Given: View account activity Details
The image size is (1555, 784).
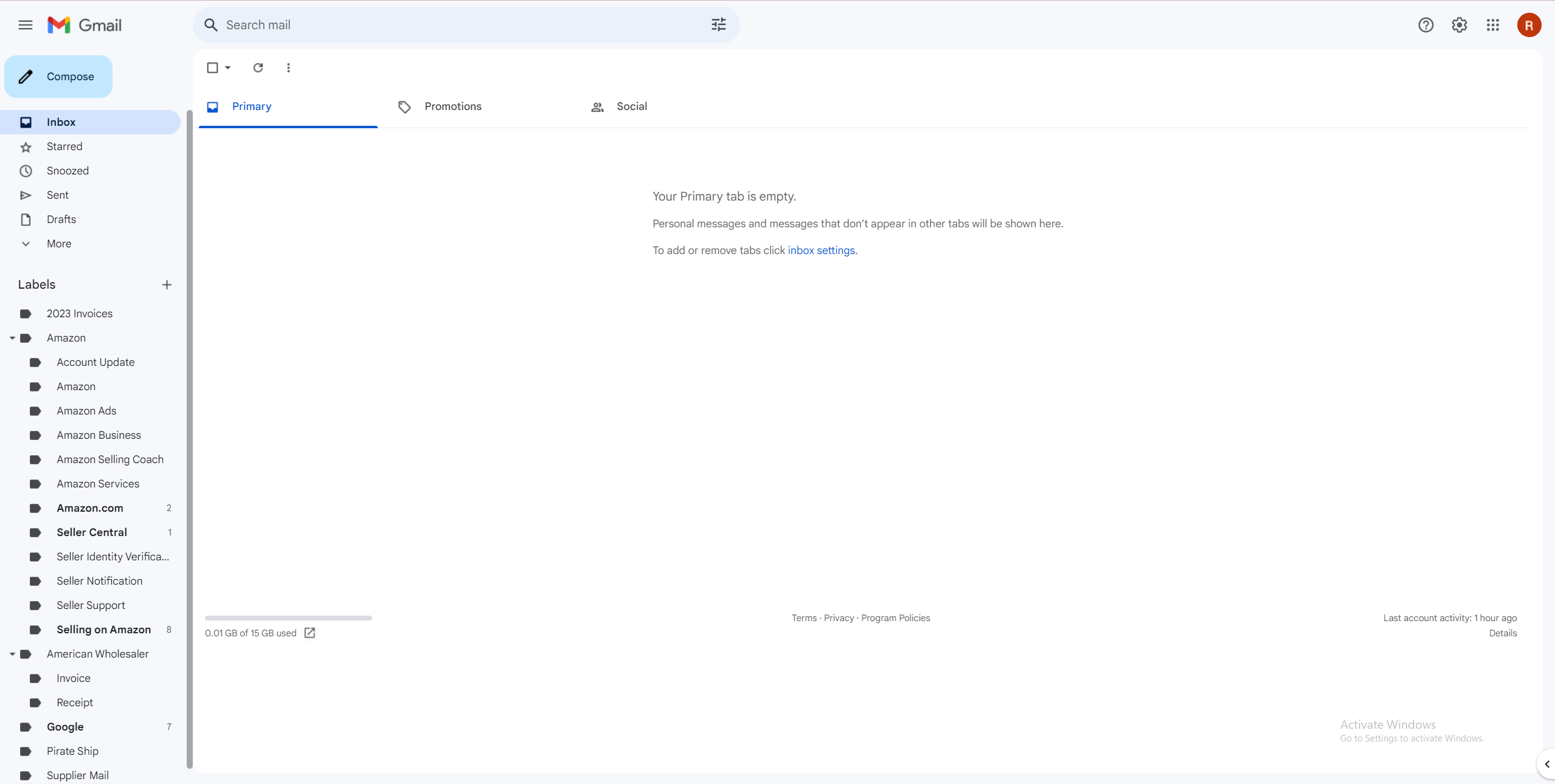Looking at the screenshot, I should click(1503, 633).
